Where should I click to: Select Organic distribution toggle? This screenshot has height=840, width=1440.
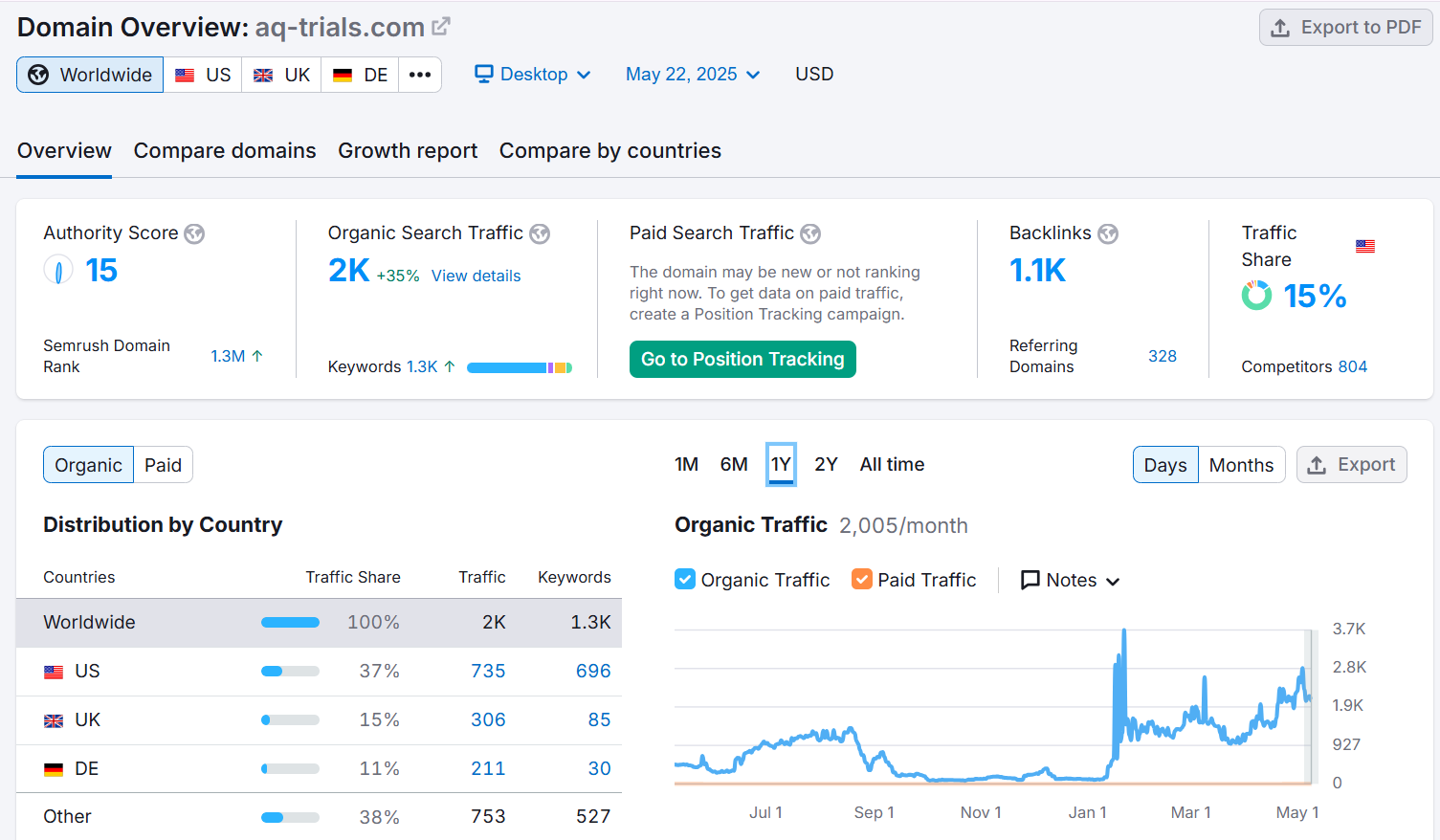point(88,465)
